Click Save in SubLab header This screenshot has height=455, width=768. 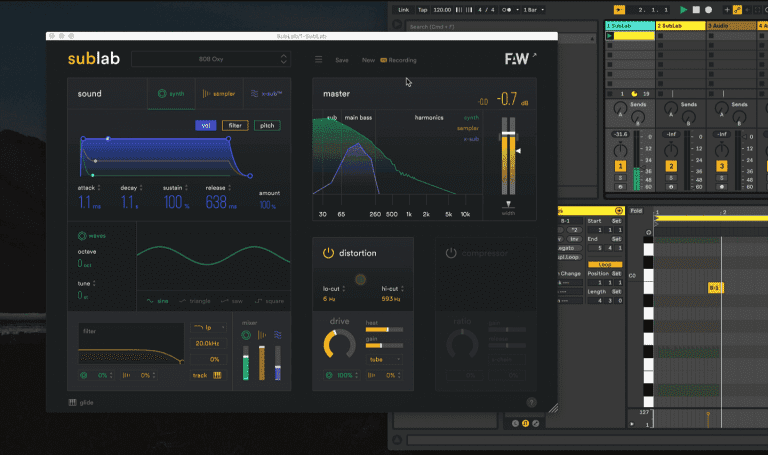[x=342, y=60]
